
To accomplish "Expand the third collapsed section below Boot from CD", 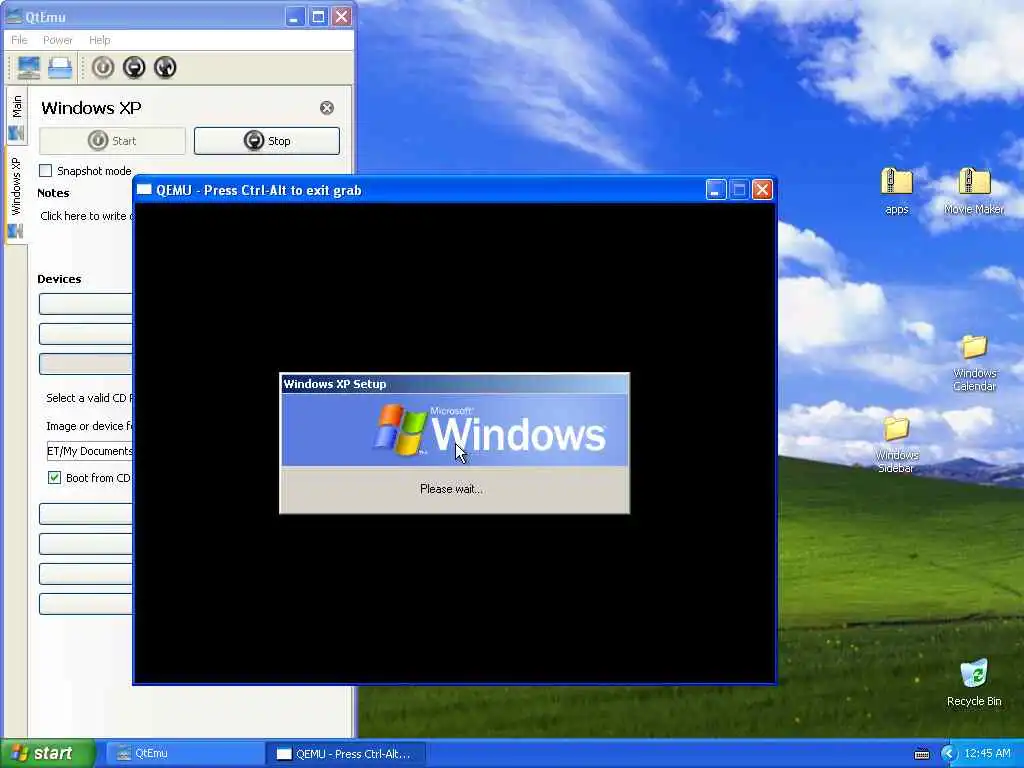I will (86, 574).
